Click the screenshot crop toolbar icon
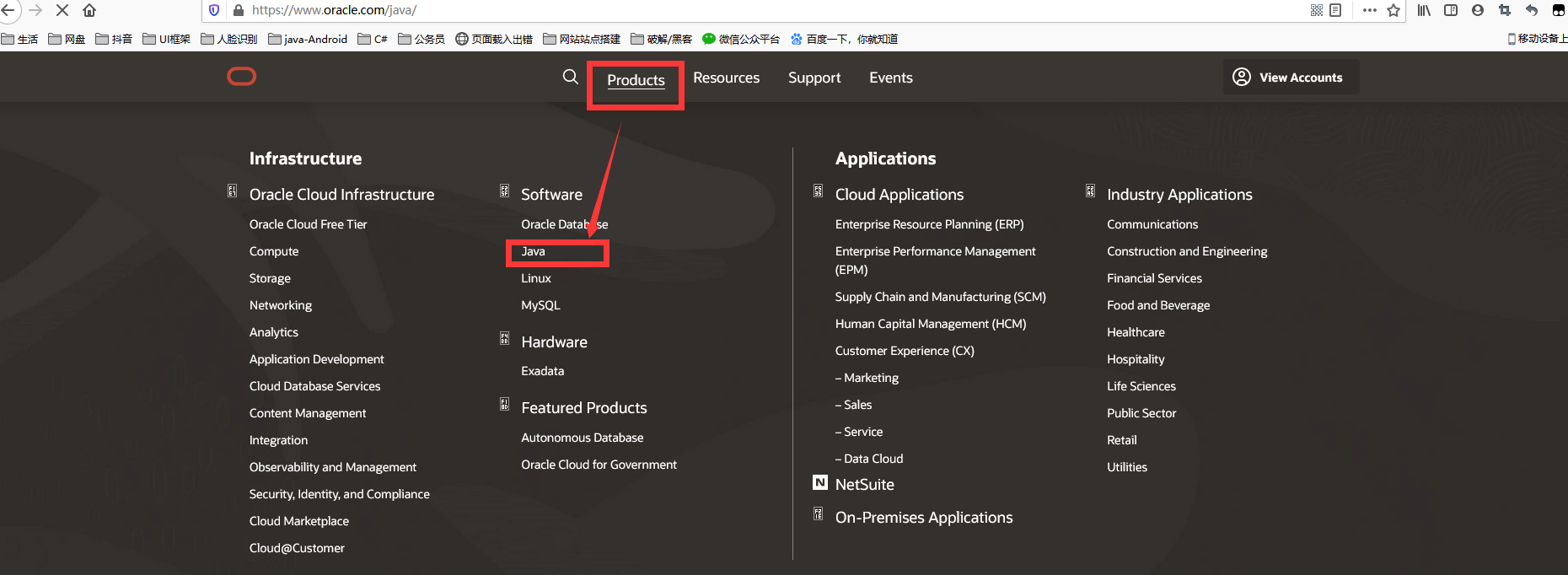This screenshot has height=575, width=1568. tap(1505, 10)
